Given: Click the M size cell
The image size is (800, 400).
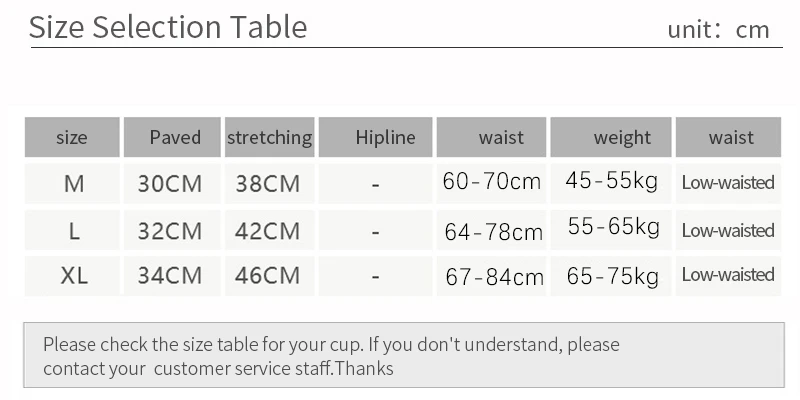Looking at the screenshot, I should click(x=73, y=184).
